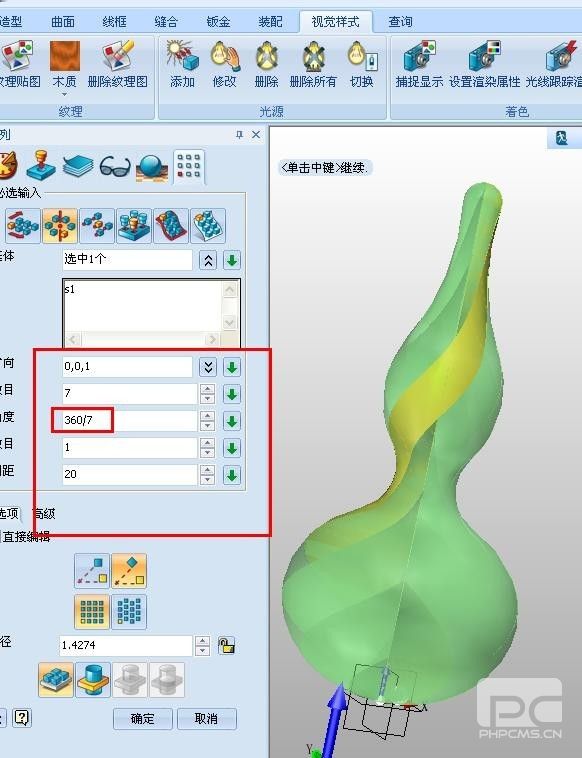Click 设置渲染属性 render properties icon
This screenshot has width=582, height=758.
484,65
